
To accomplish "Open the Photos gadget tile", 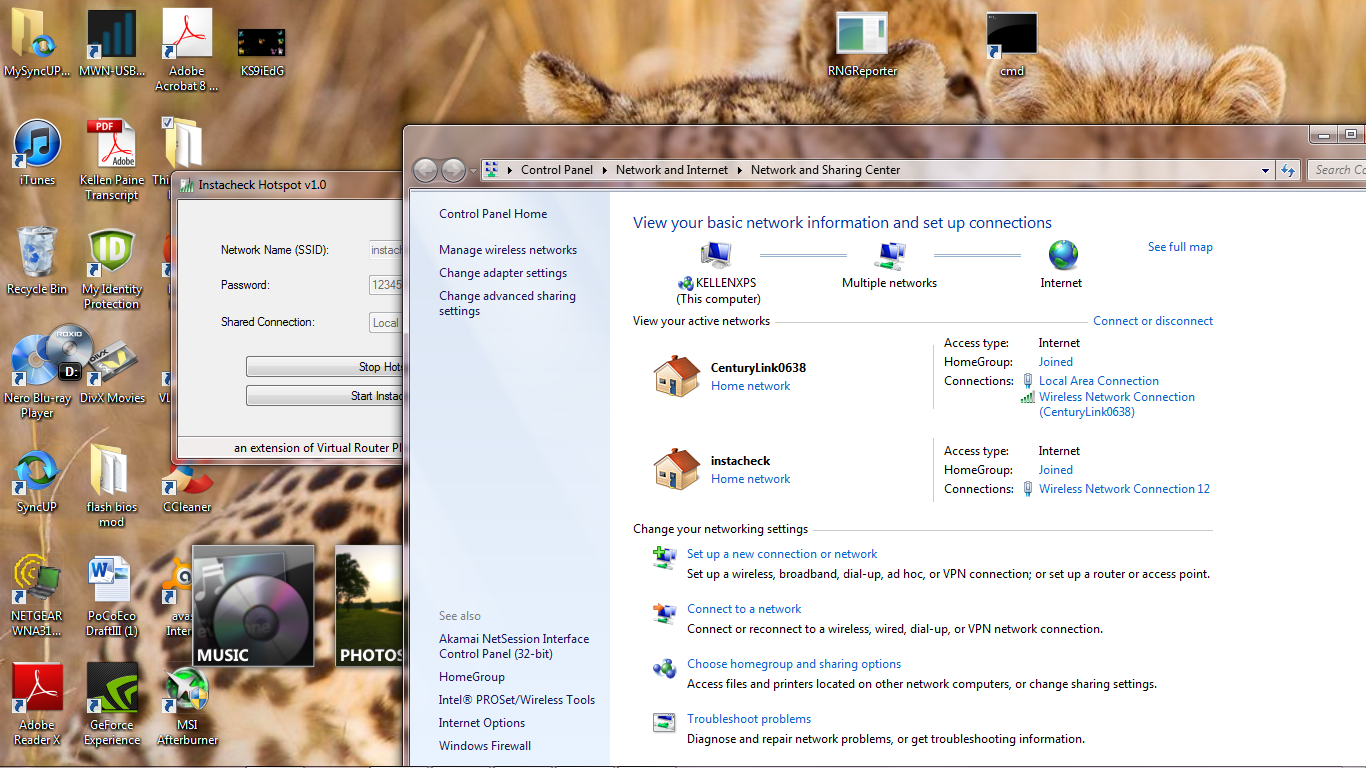I will (369, 606).
